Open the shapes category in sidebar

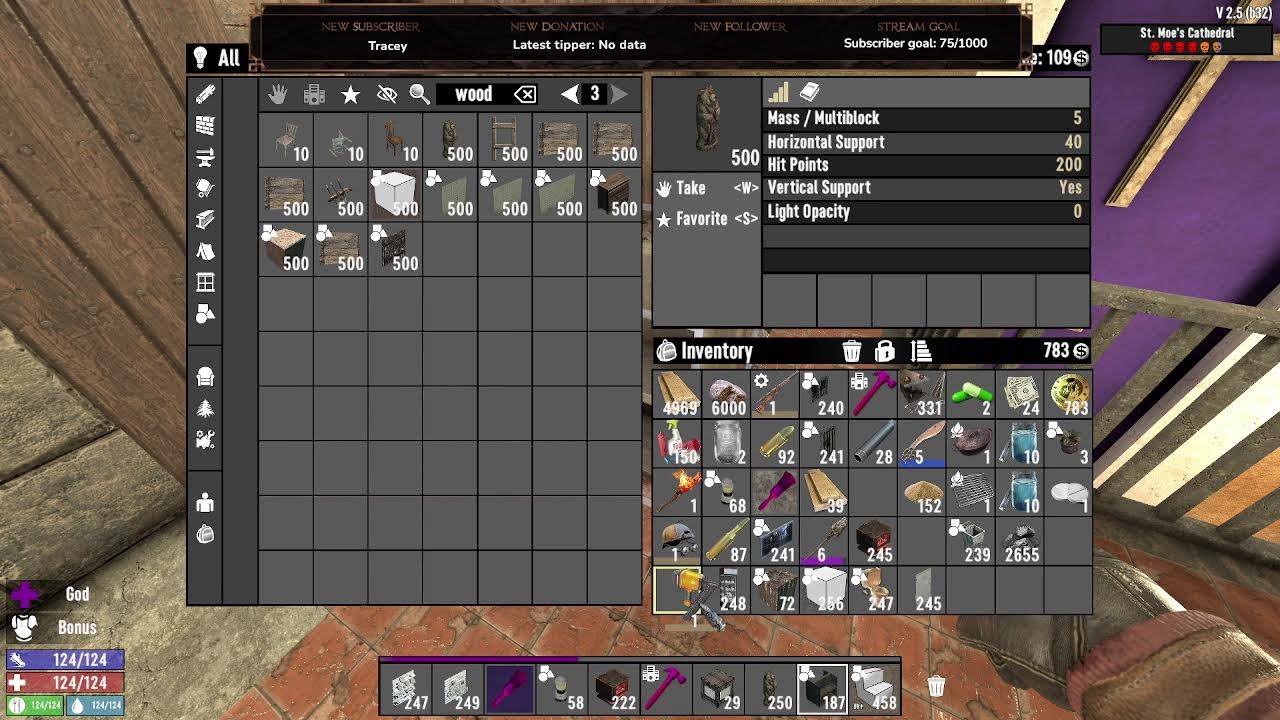point(205,314)
